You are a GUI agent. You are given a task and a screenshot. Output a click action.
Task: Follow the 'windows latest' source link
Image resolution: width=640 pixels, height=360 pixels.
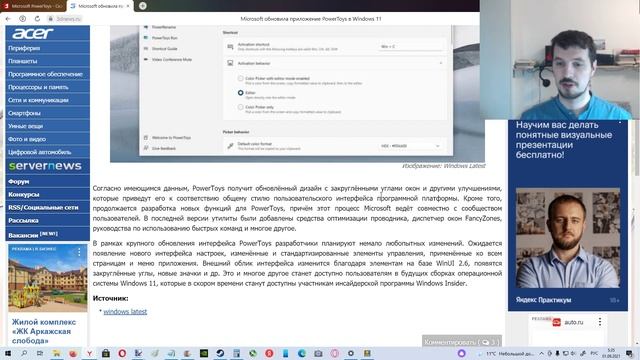click(x=125, y=311)
